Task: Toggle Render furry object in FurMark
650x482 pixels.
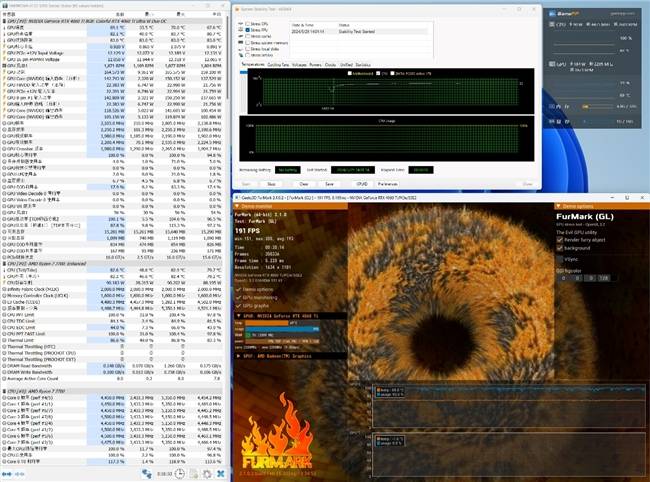Action: point(560,240)
